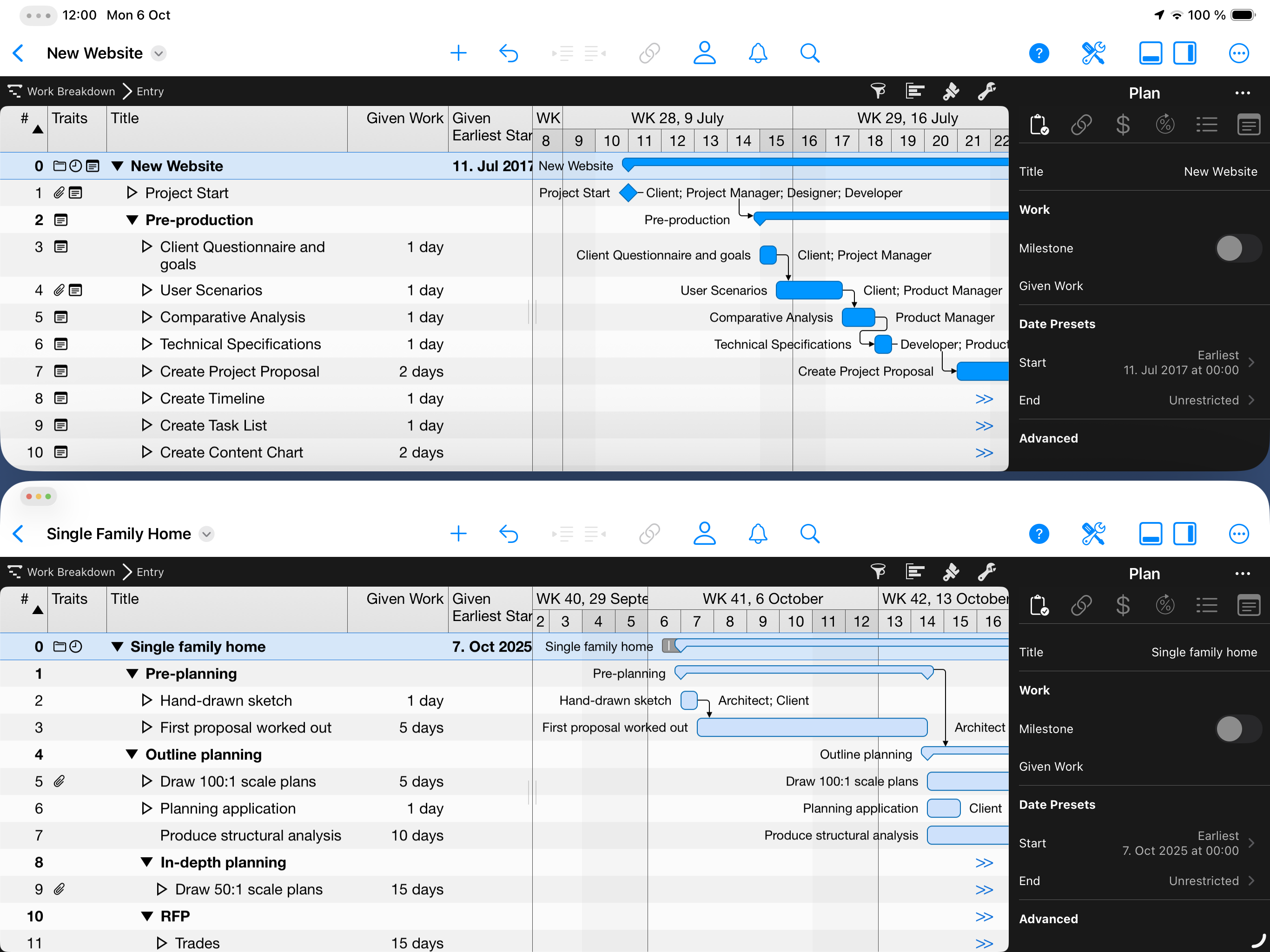
Task: Open the resources person icon in top toolbar
Action: pos(704,53)
